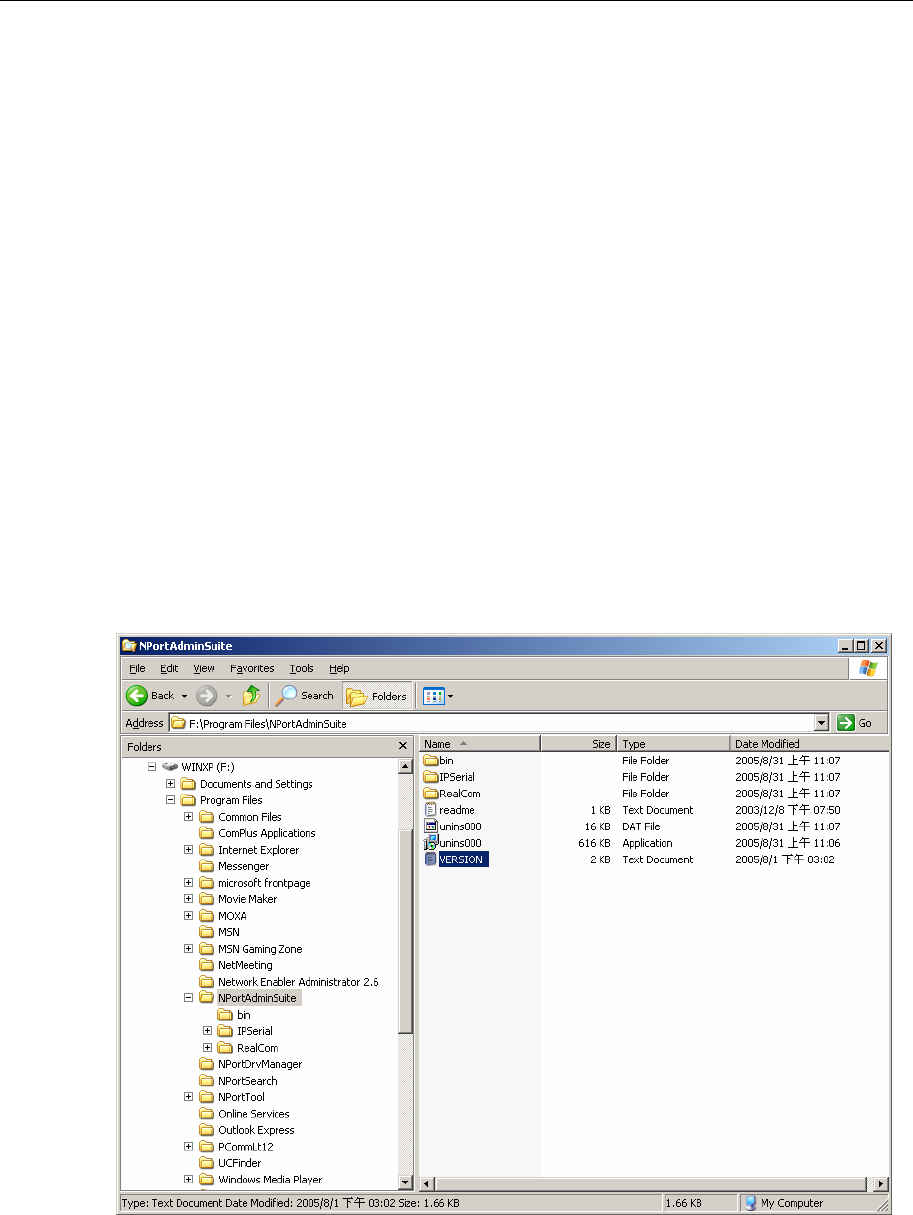
Task: Select the MSN folder in tree
Action: (x=219, y=932)
